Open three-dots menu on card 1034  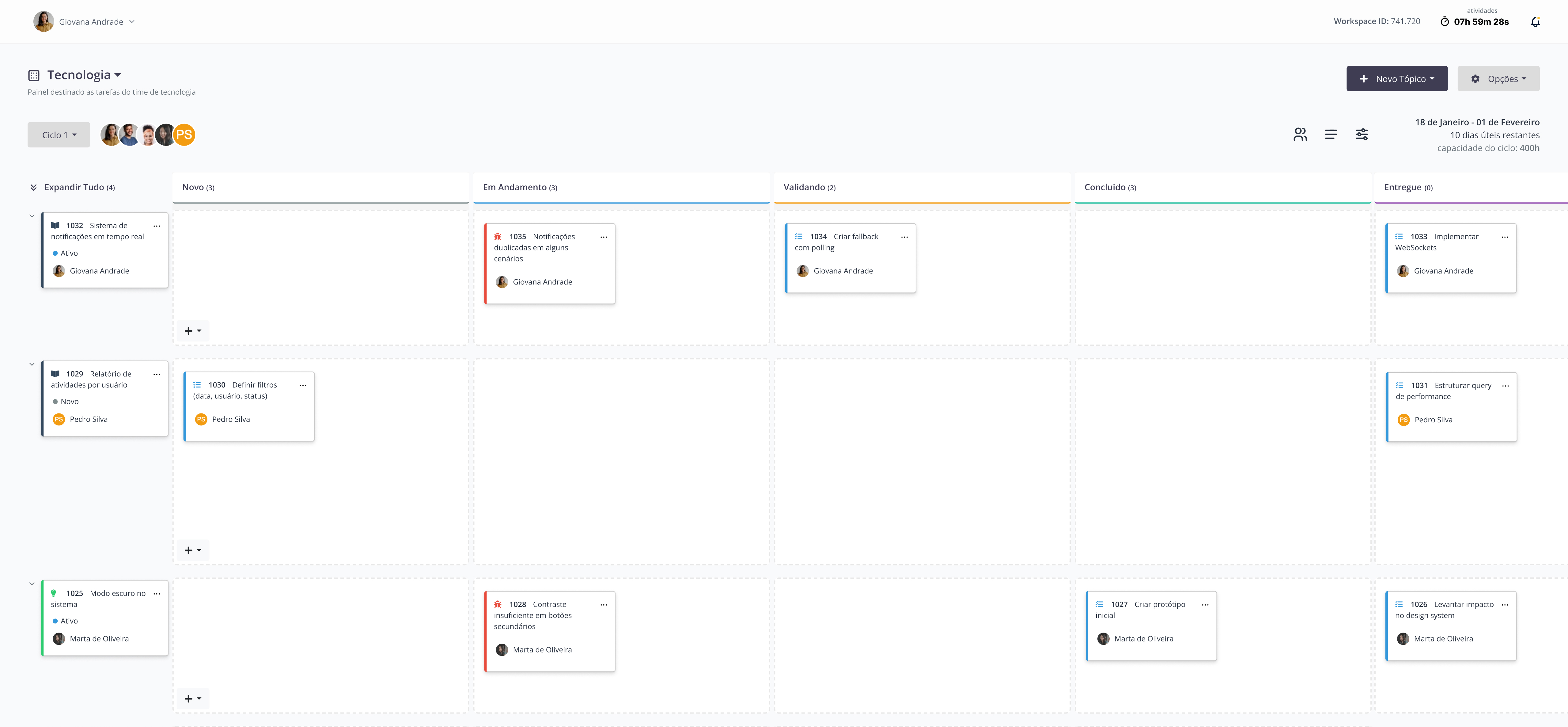coord(904,237)
